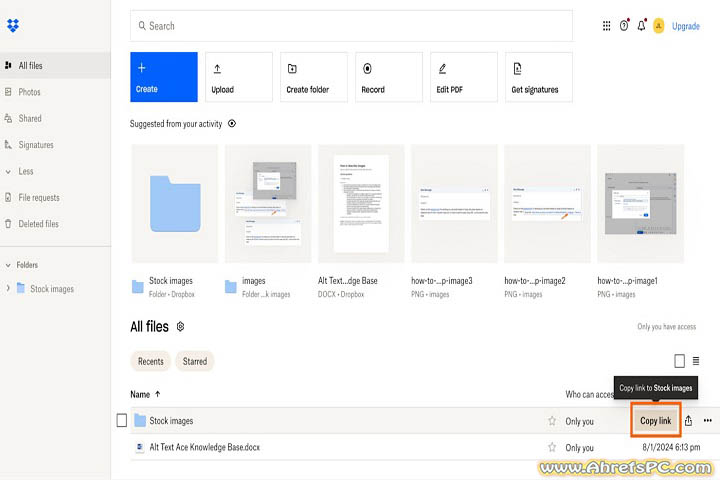The width and height of the screenshot is (720, 480).
Task: Click Only you have access text
Action: [666, 327]
